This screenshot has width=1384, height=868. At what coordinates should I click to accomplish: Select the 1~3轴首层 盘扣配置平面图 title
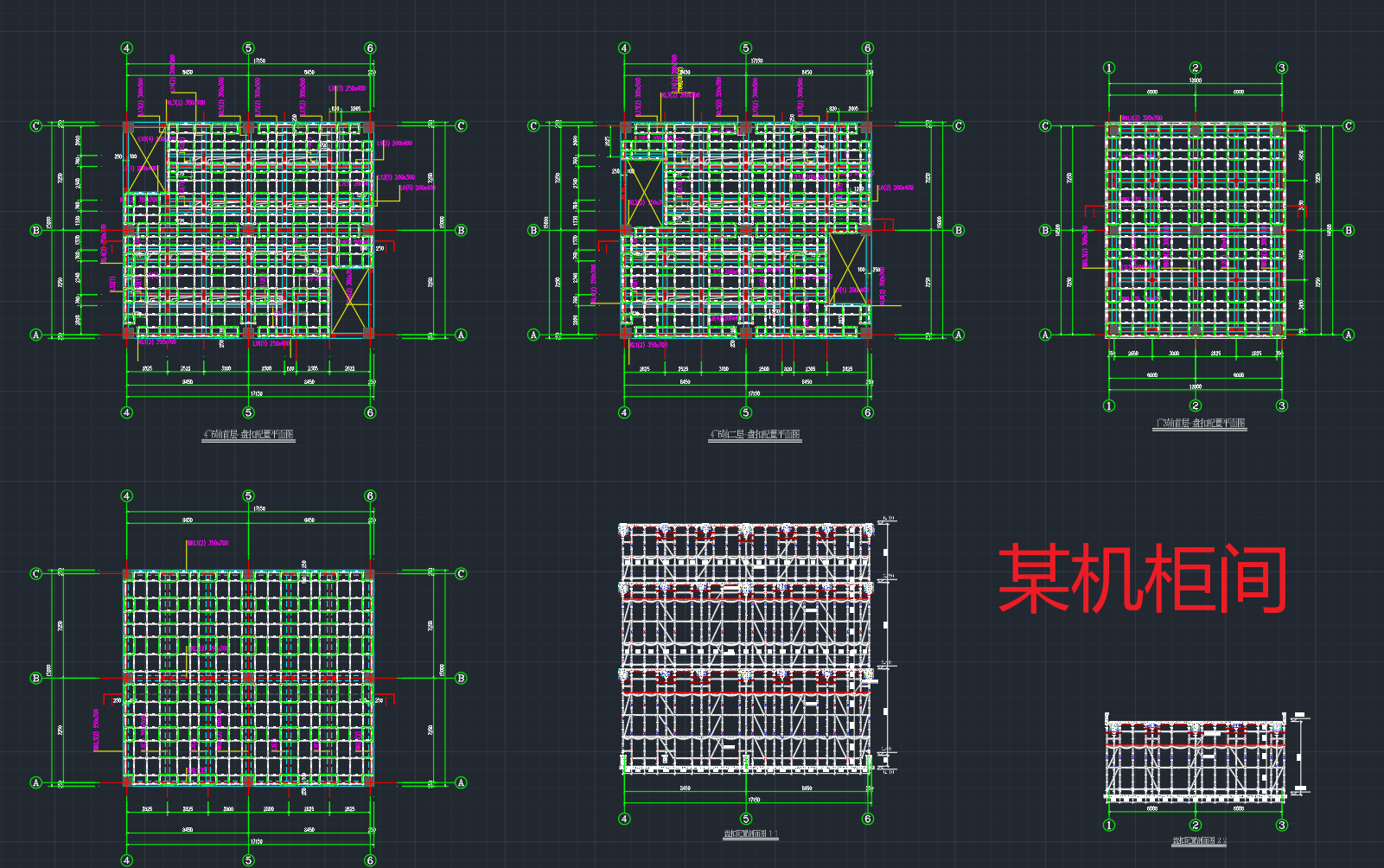[1199, 424]
